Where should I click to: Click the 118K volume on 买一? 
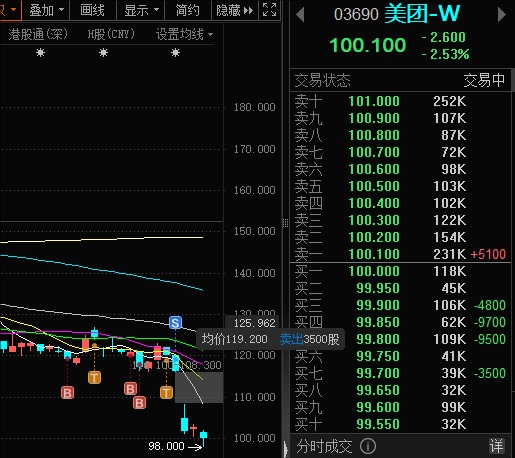[x=449, y=271]
